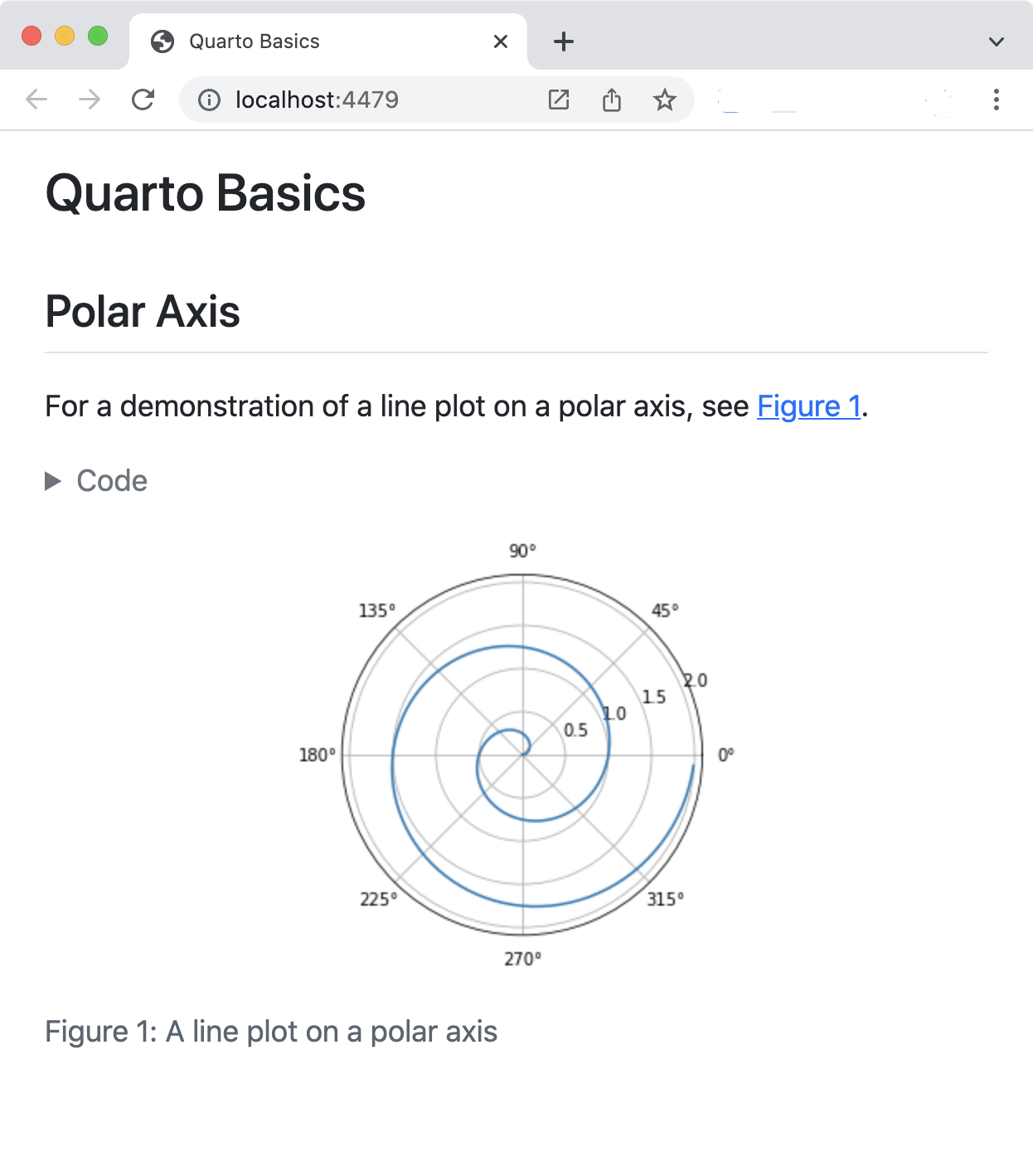The width and height of the screenshot is (1033, 1176).
Task: Click the open-in-new-window icon near the URL
Action: (x=559, y=100)
